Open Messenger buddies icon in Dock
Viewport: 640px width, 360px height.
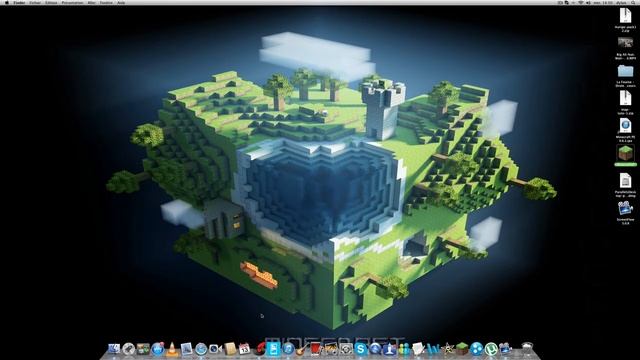tap(404, 349)
